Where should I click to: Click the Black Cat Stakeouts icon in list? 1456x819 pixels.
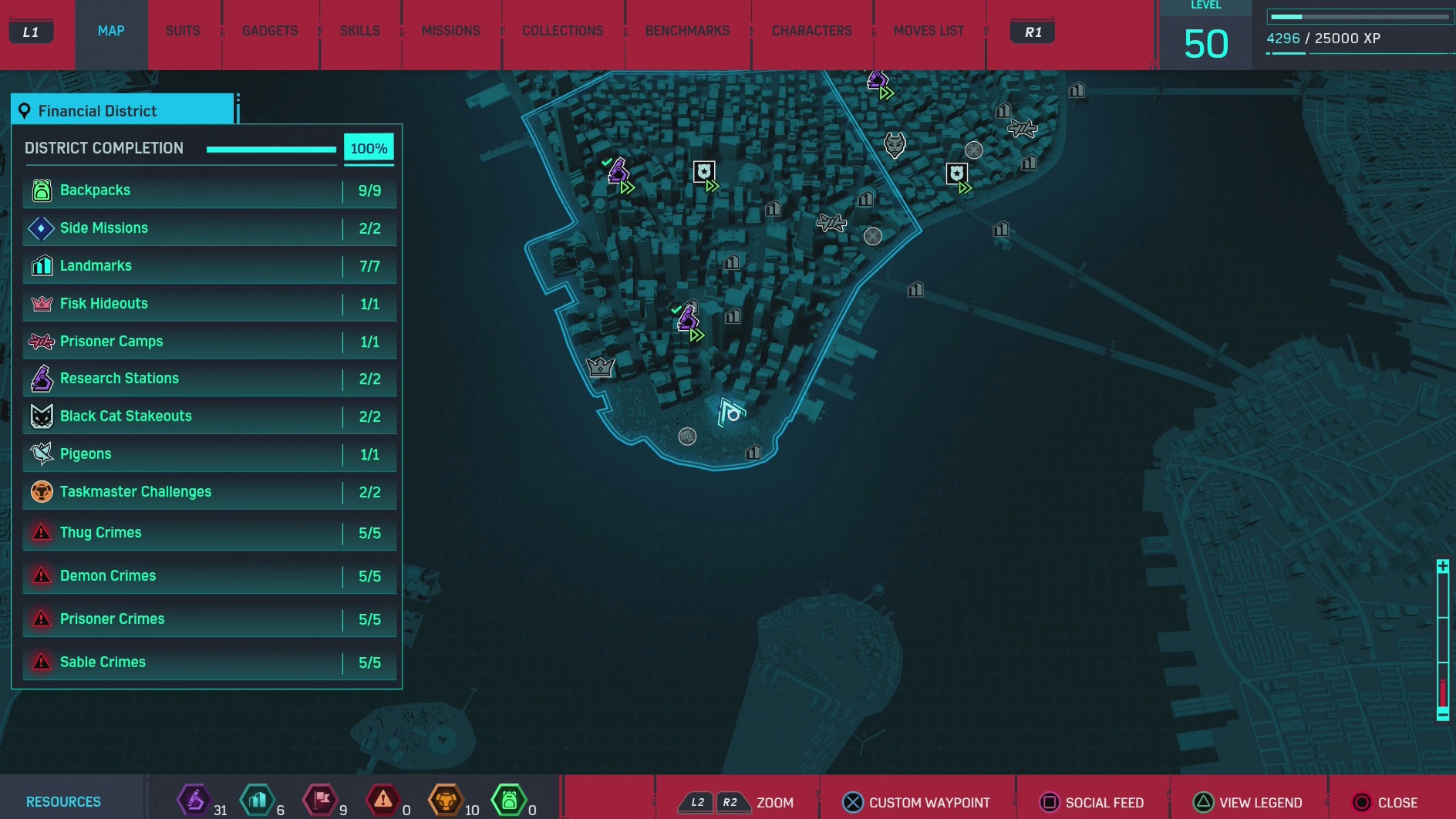(x=42, y=416)
